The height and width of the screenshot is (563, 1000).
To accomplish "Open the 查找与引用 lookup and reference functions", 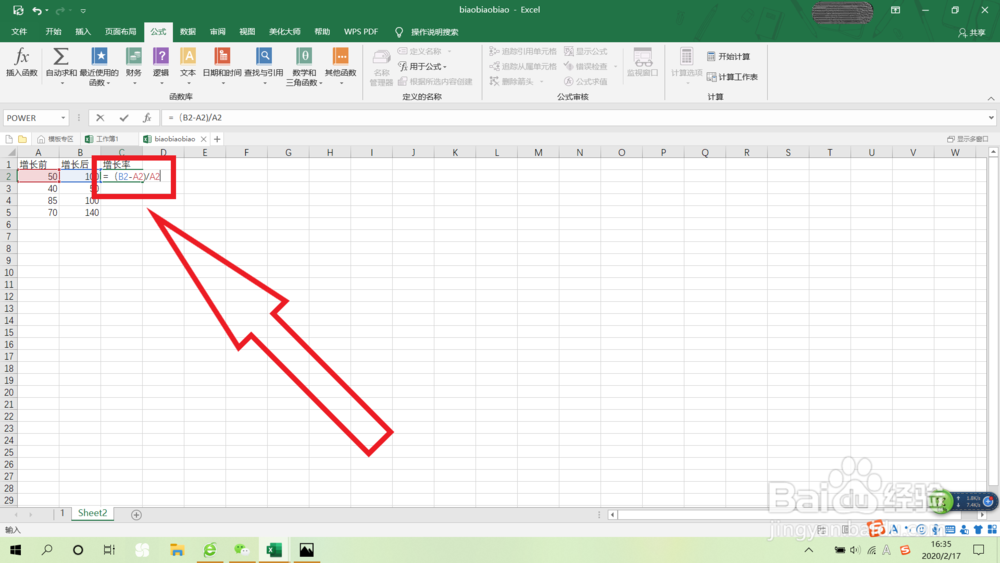I will 263,66.
